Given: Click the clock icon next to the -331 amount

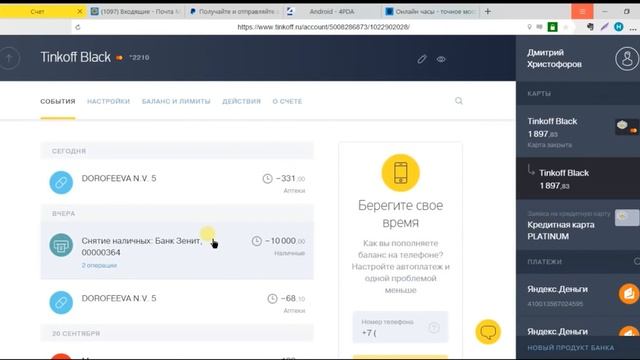Looking at the screenshot, I should click(267, 178).
